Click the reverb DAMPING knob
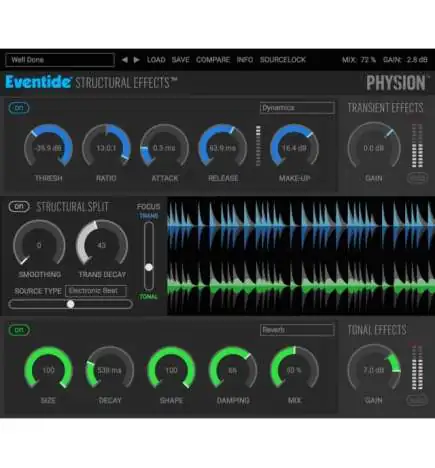The height and width of the screenshot is (468, 435). [x=233, y=368]
